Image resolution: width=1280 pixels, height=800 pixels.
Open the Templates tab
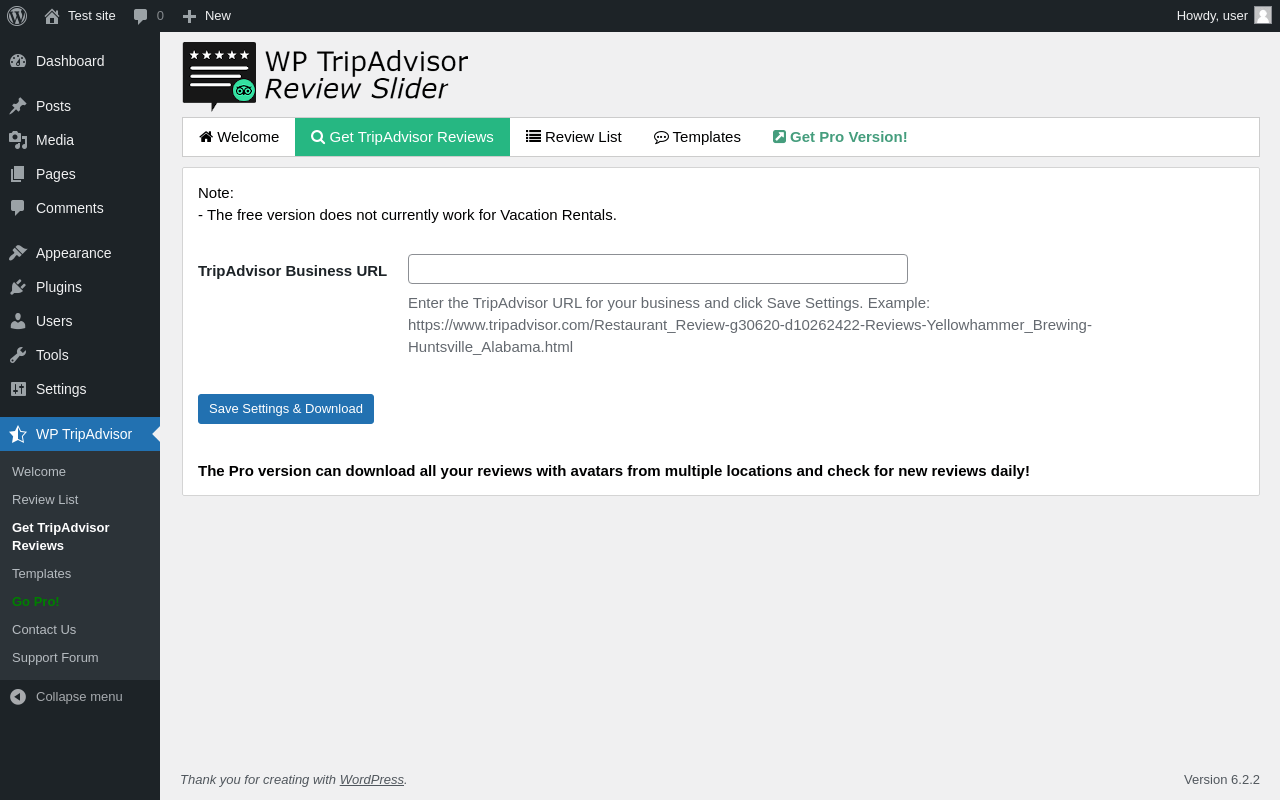(697, 137)
